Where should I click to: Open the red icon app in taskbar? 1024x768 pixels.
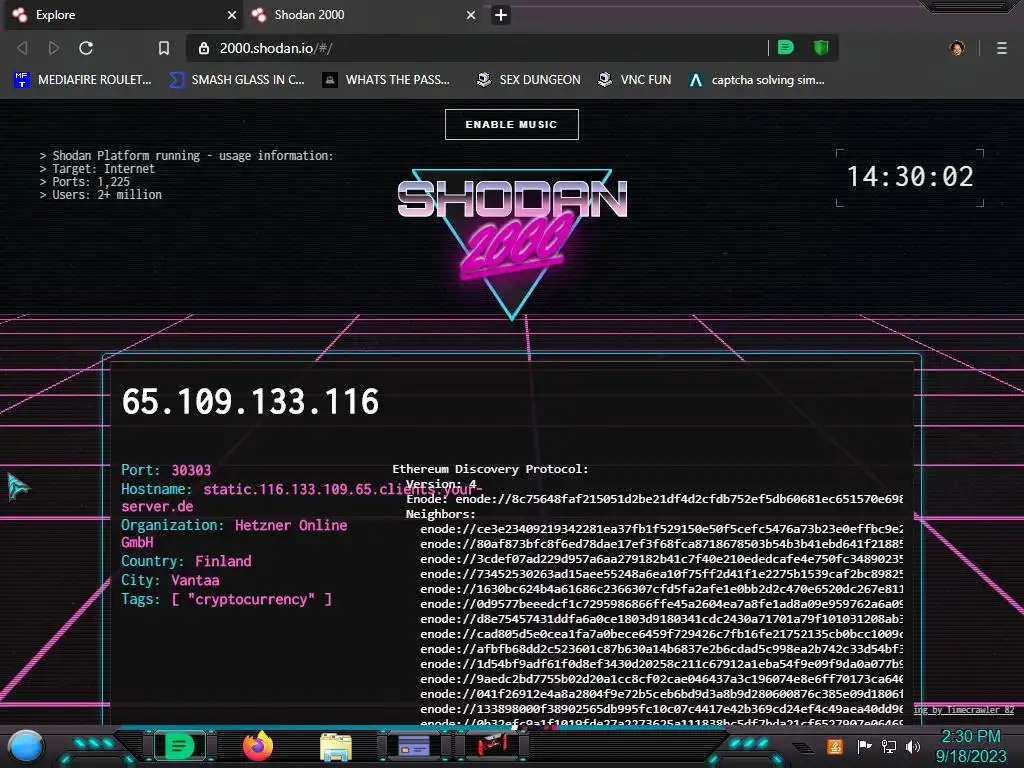(x=492, y=744)
